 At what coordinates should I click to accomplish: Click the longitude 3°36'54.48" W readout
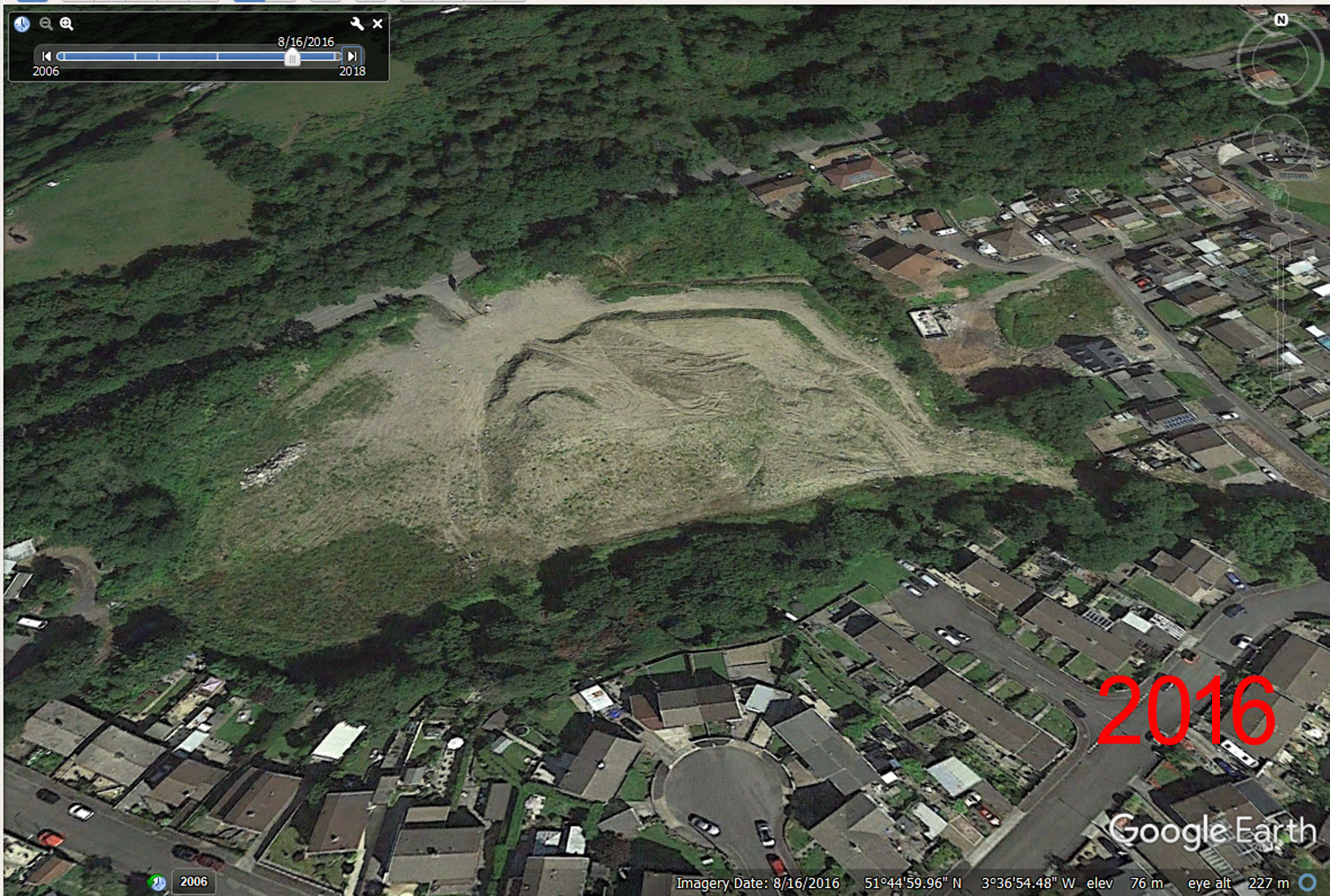tap(1028, 884)
